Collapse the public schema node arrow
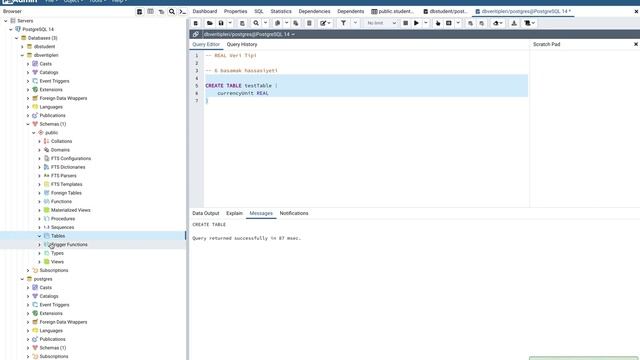 click(x=34, y=133)
